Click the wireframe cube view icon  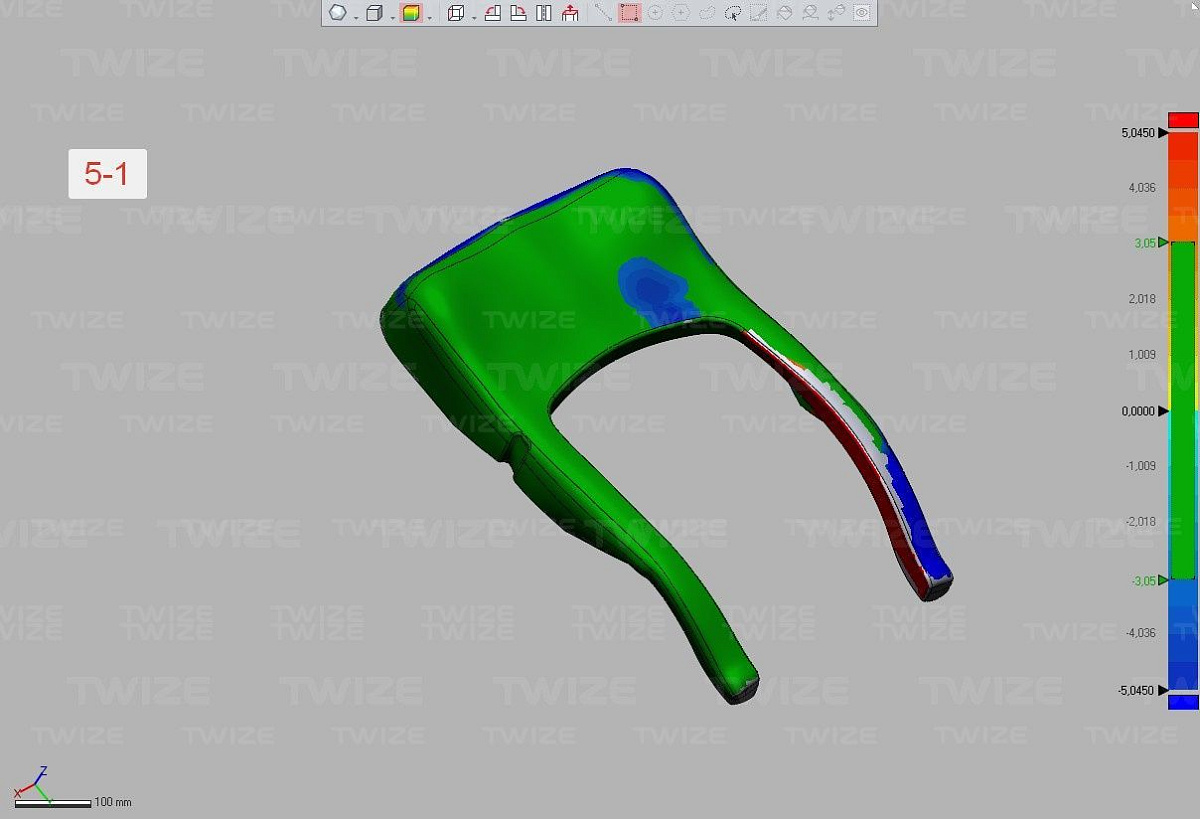point(456,13)
